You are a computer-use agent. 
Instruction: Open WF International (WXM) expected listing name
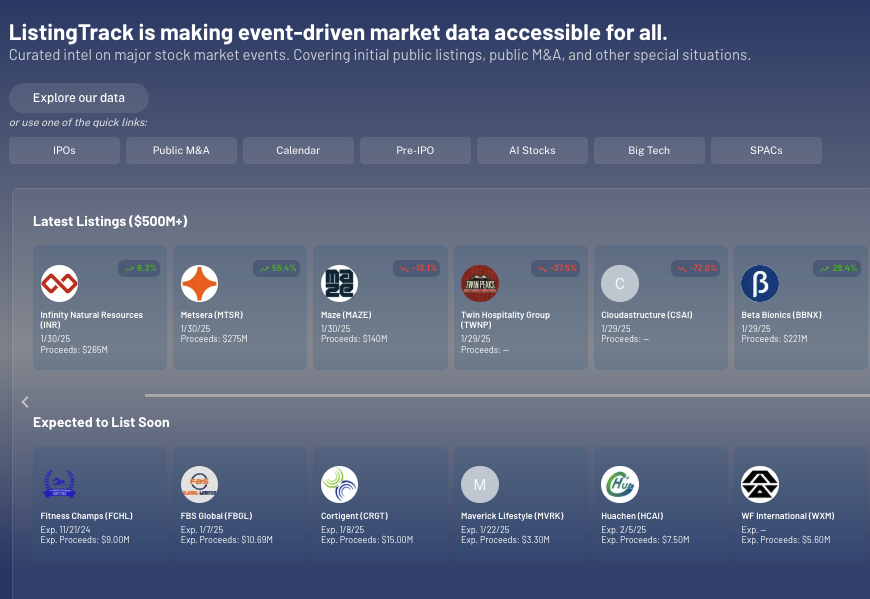coord(788,516)
